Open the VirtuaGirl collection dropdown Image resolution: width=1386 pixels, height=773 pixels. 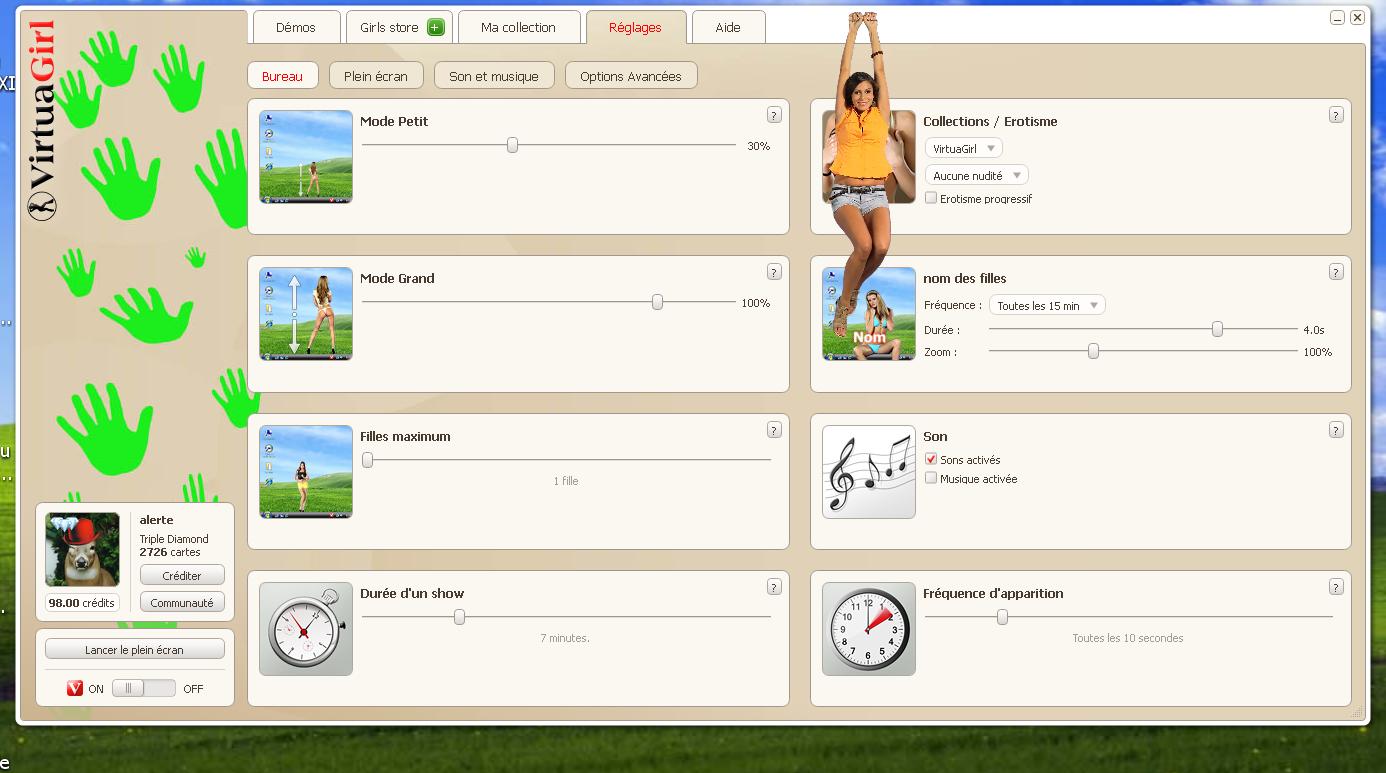point(963,148)
